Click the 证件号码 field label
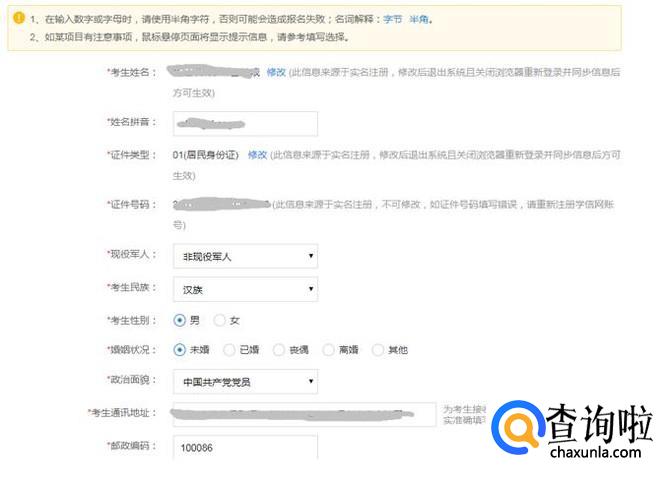Image resolution: width=665 pixels, height=483 pixels. 131,205
